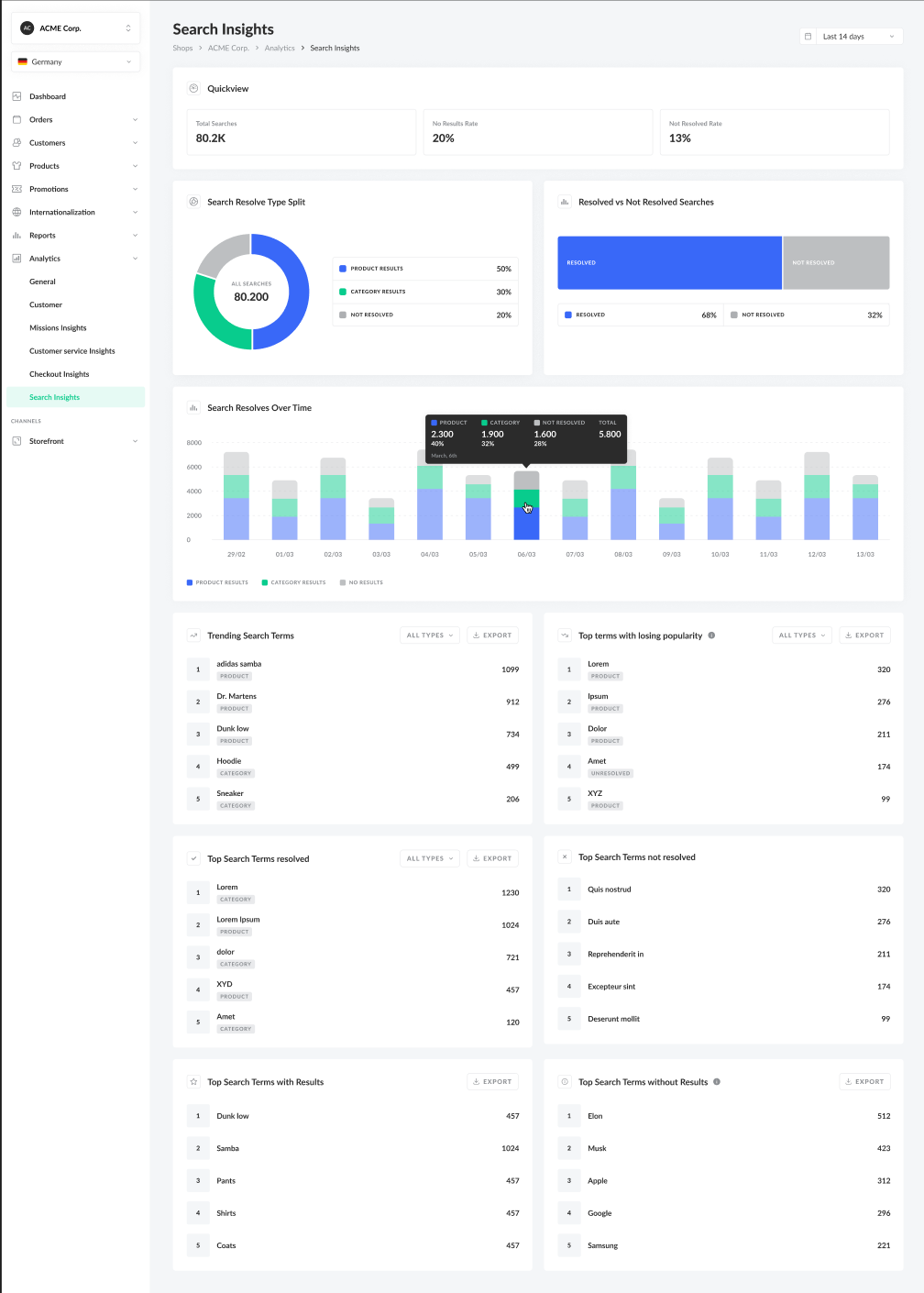Toggle Product Results legend under bar chart
Image resolution: width=924 pixels, height=1293 pixels.
click(217, 582)
